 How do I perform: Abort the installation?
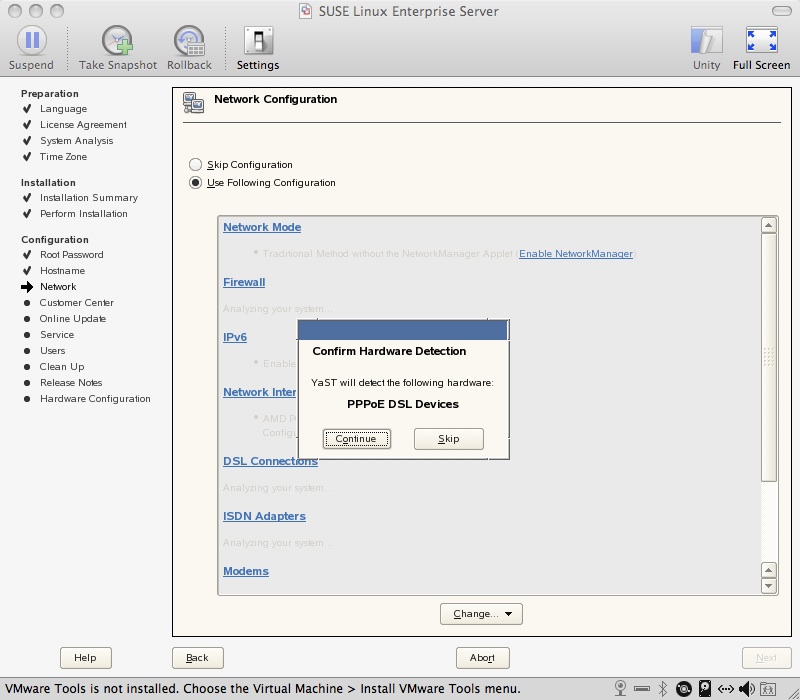coord(483,658)
